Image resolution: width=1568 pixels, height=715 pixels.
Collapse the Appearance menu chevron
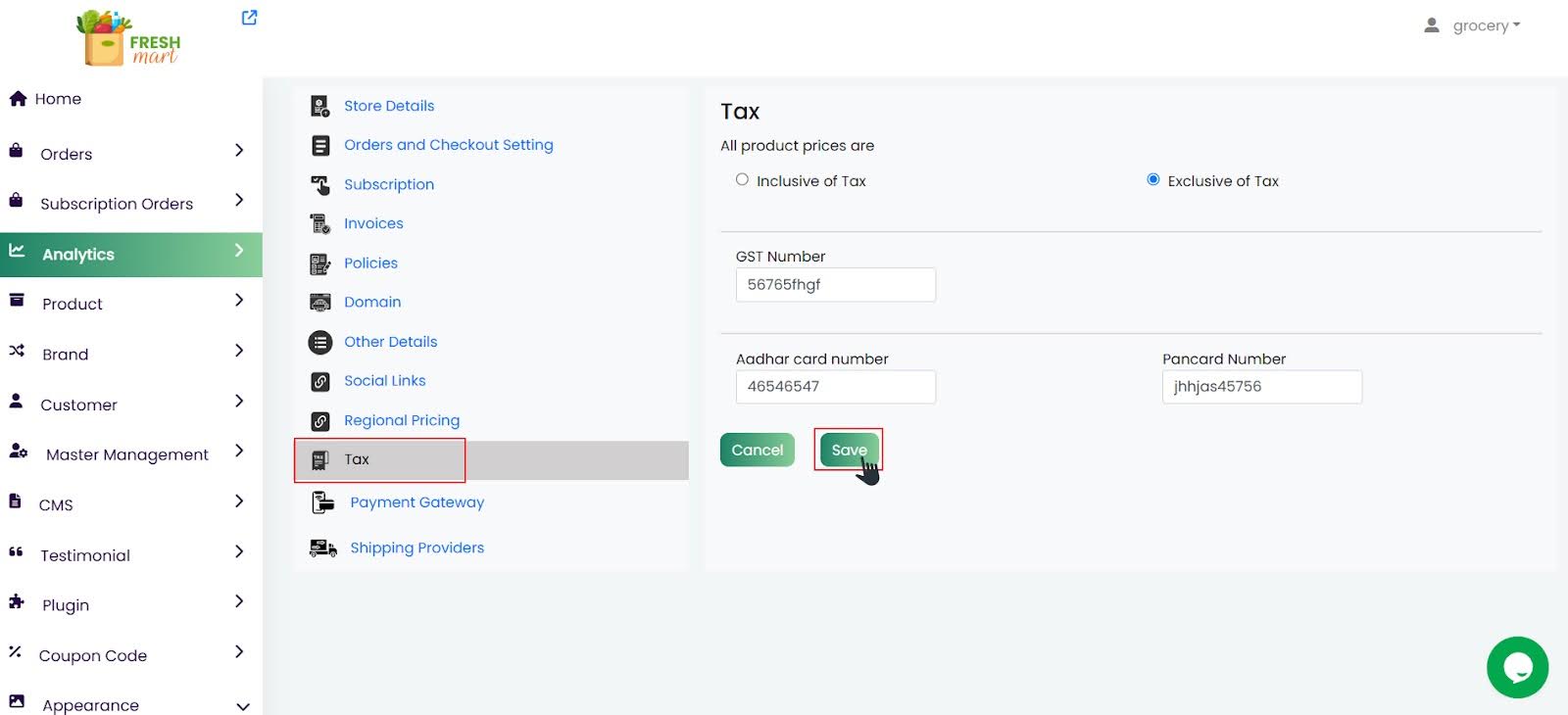click(242, 706)
